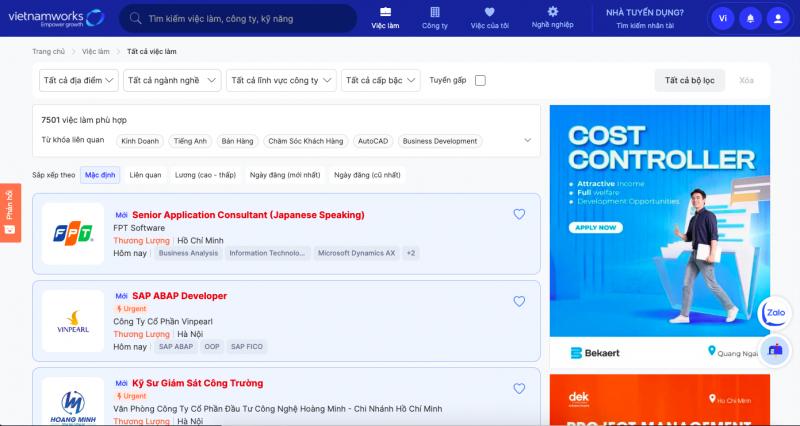The height and width of the screenshot is (426, 800).
Task: Click FPT Software company name
Action: pos(139,228)
